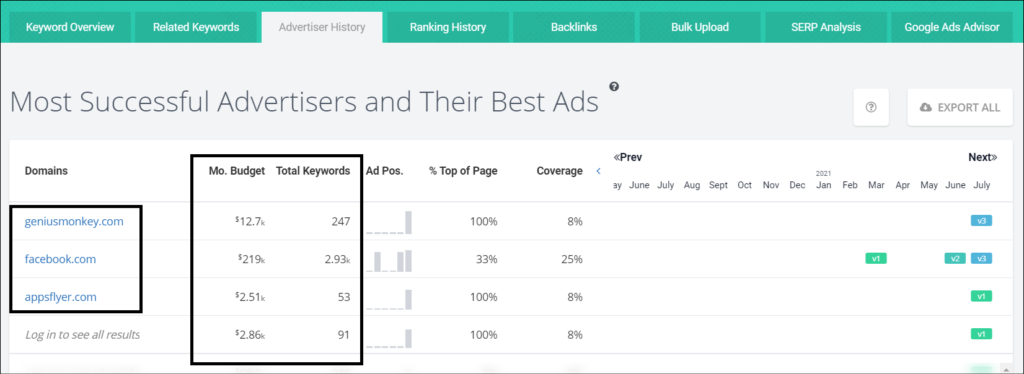
Task: Click «Prev to view earlier months
Action: point(628,157)
